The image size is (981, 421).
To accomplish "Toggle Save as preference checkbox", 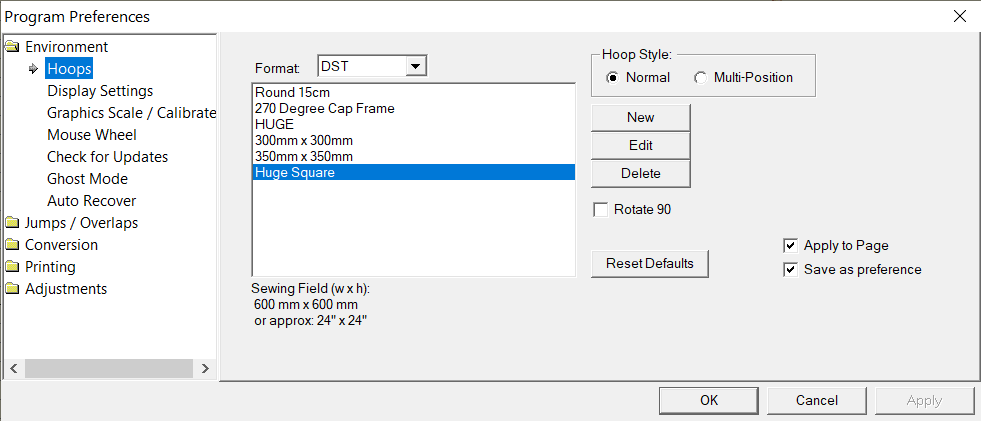I will pyautogui.click(x=791, y=269).
